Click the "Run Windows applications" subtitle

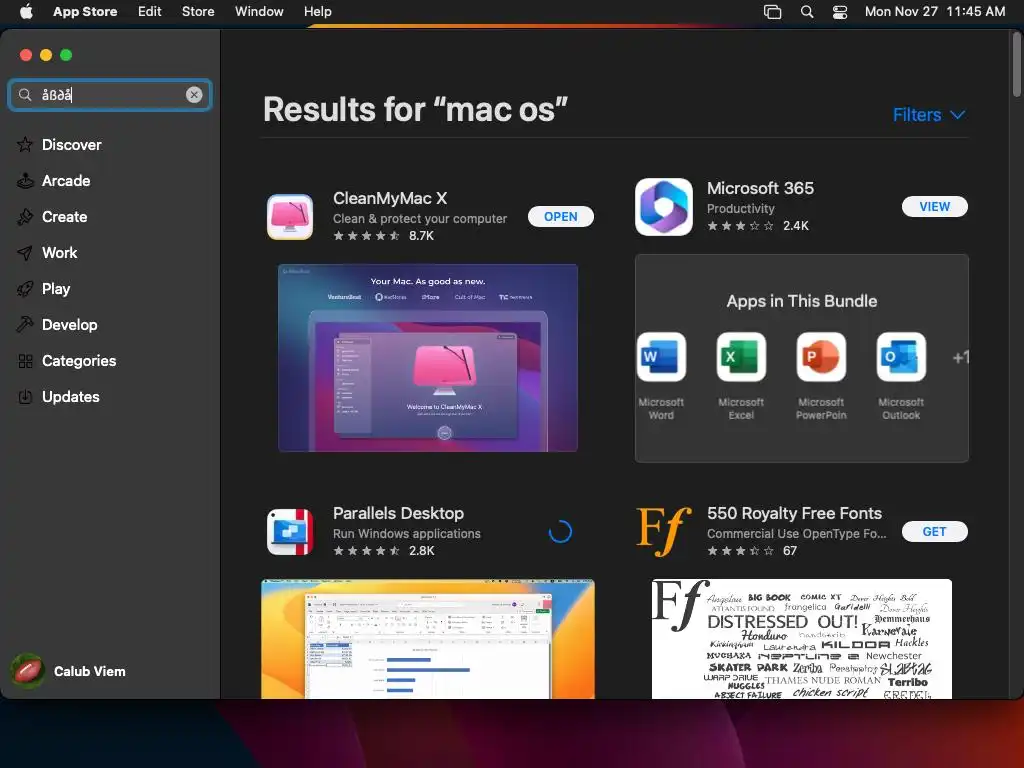point(407,534)
